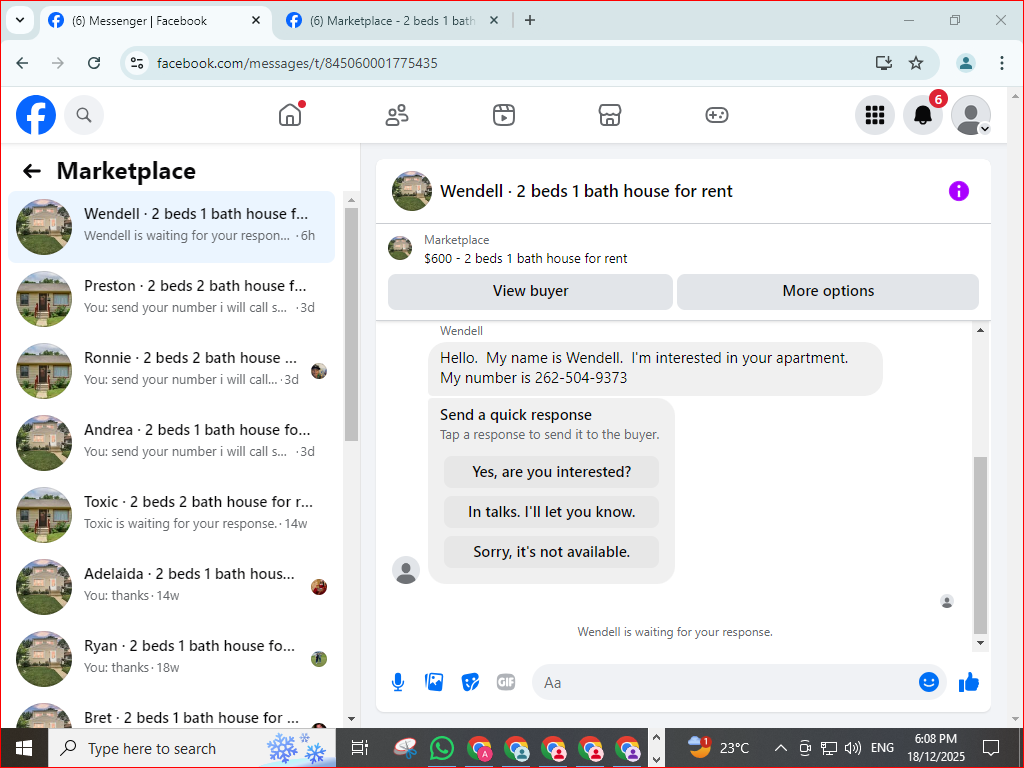The height and width of the screenshot is (768, 1024).
Task: Open the Chrome profile icon
Action: (966, 63)
